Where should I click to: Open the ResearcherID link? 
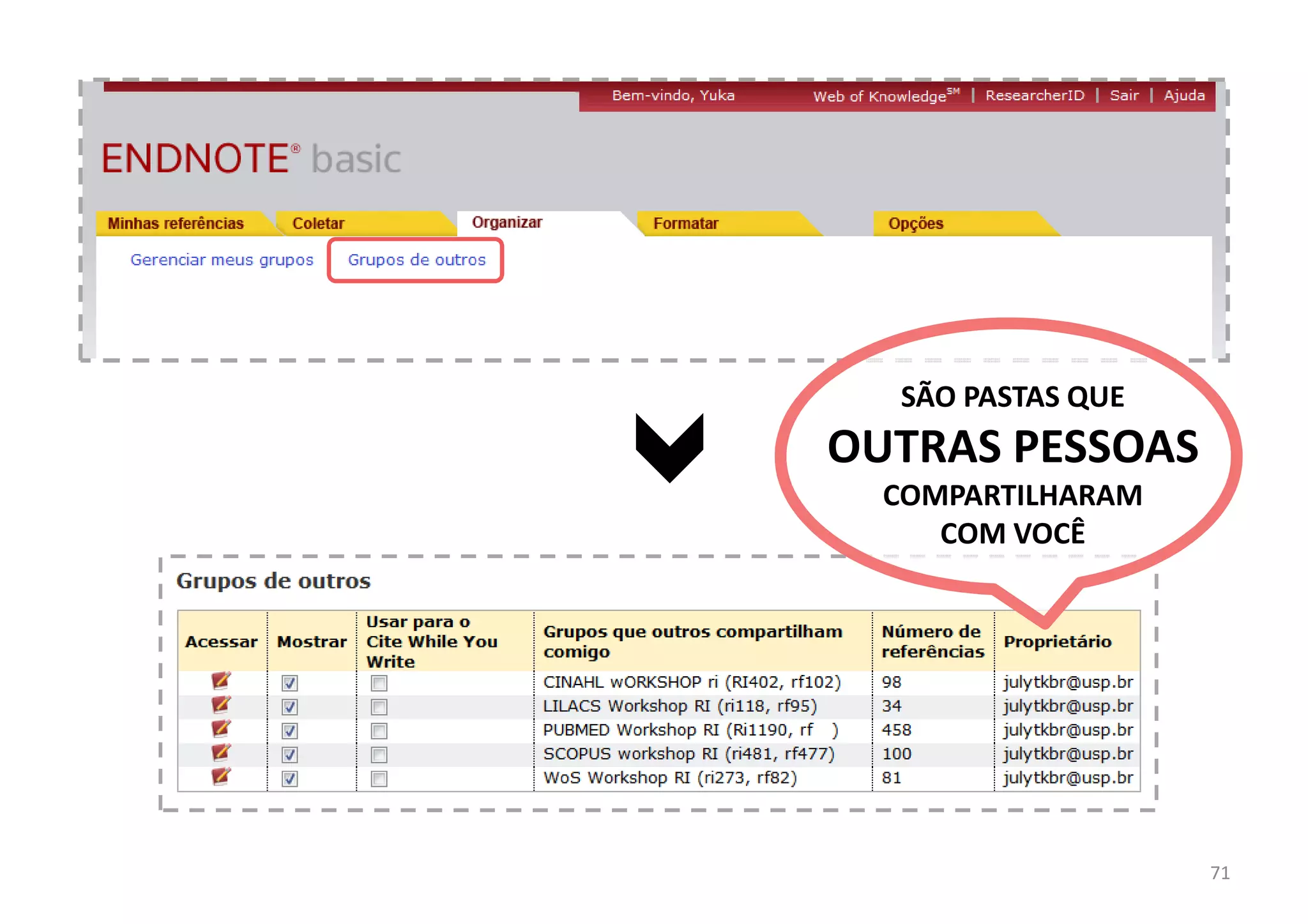point(1035,95)
